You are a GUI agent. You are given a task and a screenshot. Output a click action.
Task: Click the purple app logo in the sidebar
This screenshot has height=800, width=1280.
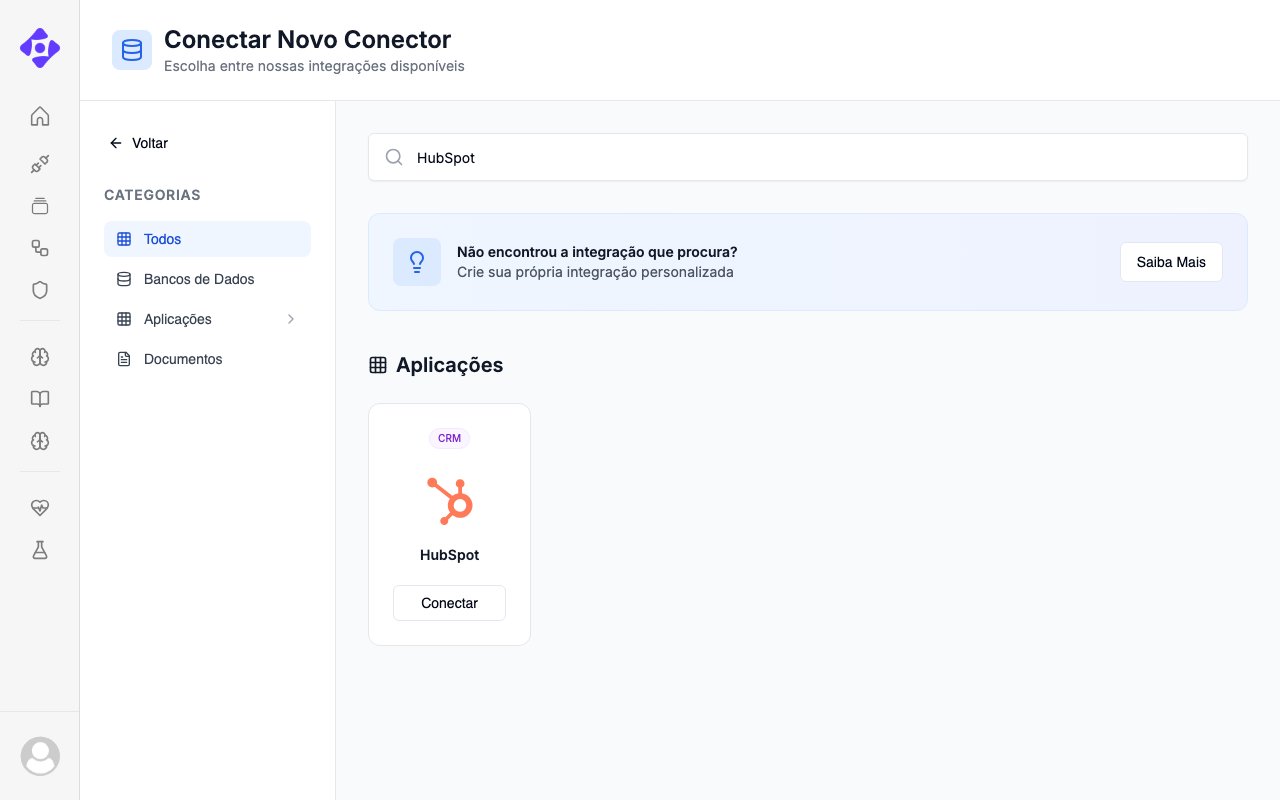click(40, 48)
